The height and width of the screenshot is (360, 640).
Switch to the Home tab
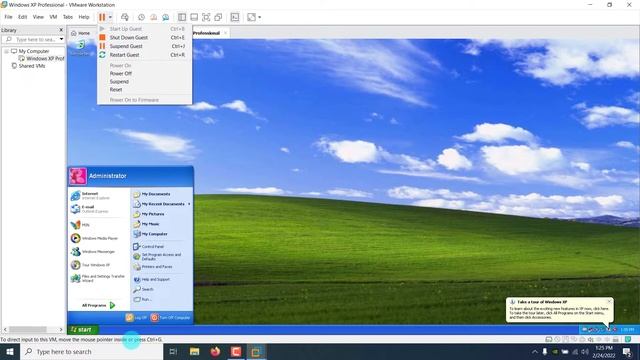coord(81,33)
